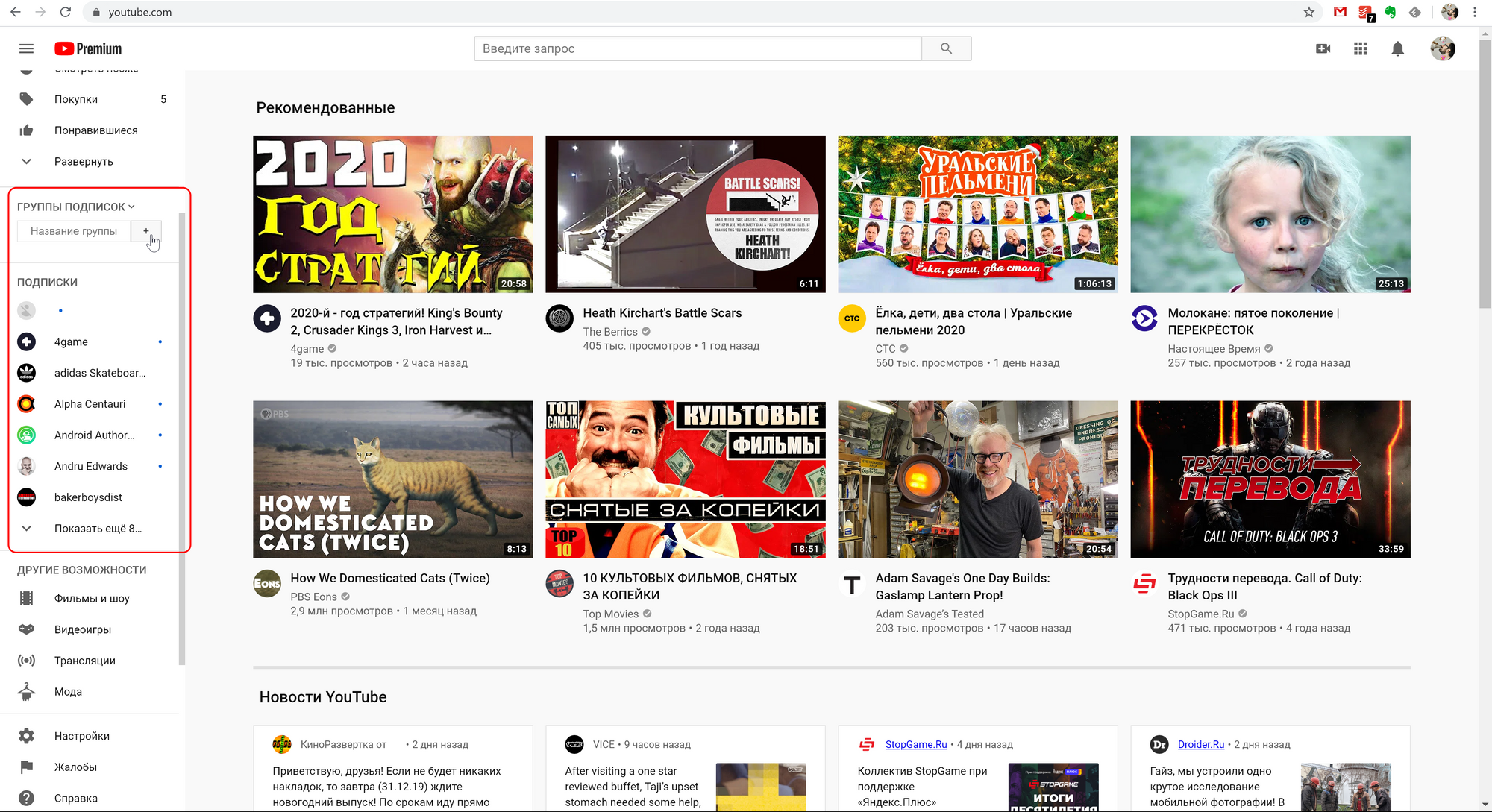Open the StopGame.Ru channel link
Viewport: 1492px width, 812px height.
coord(916,744)
